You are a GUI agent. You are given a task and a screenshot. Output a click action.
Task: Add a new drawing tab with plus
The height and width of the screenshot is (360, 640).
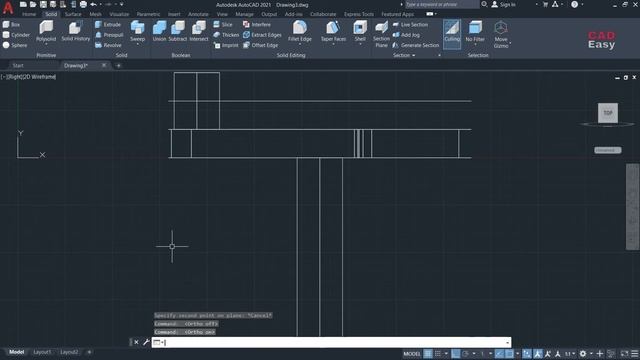click(x=118, y=66)
